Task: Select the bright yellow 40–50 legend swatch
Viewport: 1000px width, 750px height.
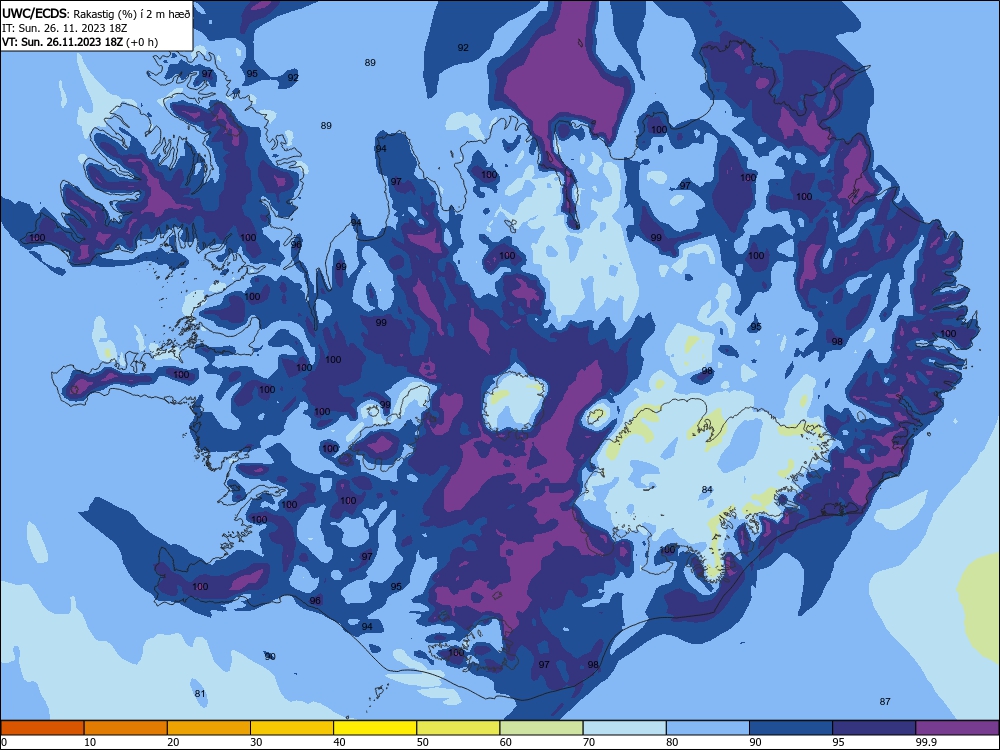Action: click(375, 728)
